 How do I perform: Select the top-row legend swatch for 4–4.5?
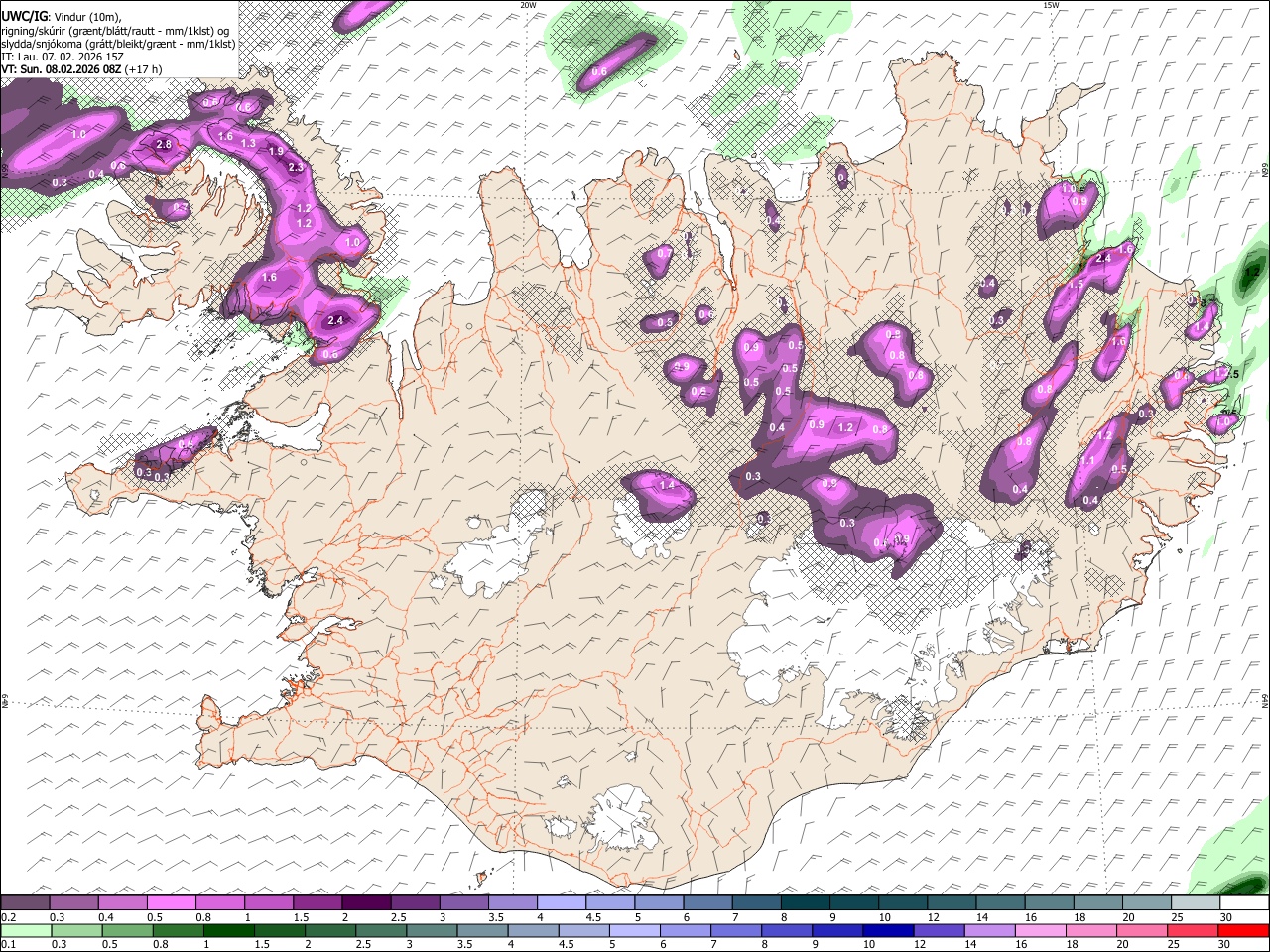(x=560, y=903)
